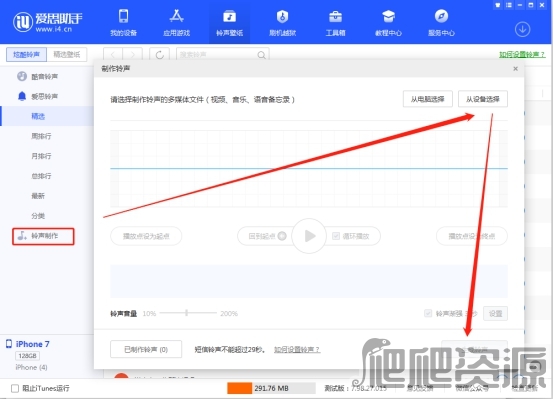
Task: Click the 从电脑选择 button
Action: 428,99
